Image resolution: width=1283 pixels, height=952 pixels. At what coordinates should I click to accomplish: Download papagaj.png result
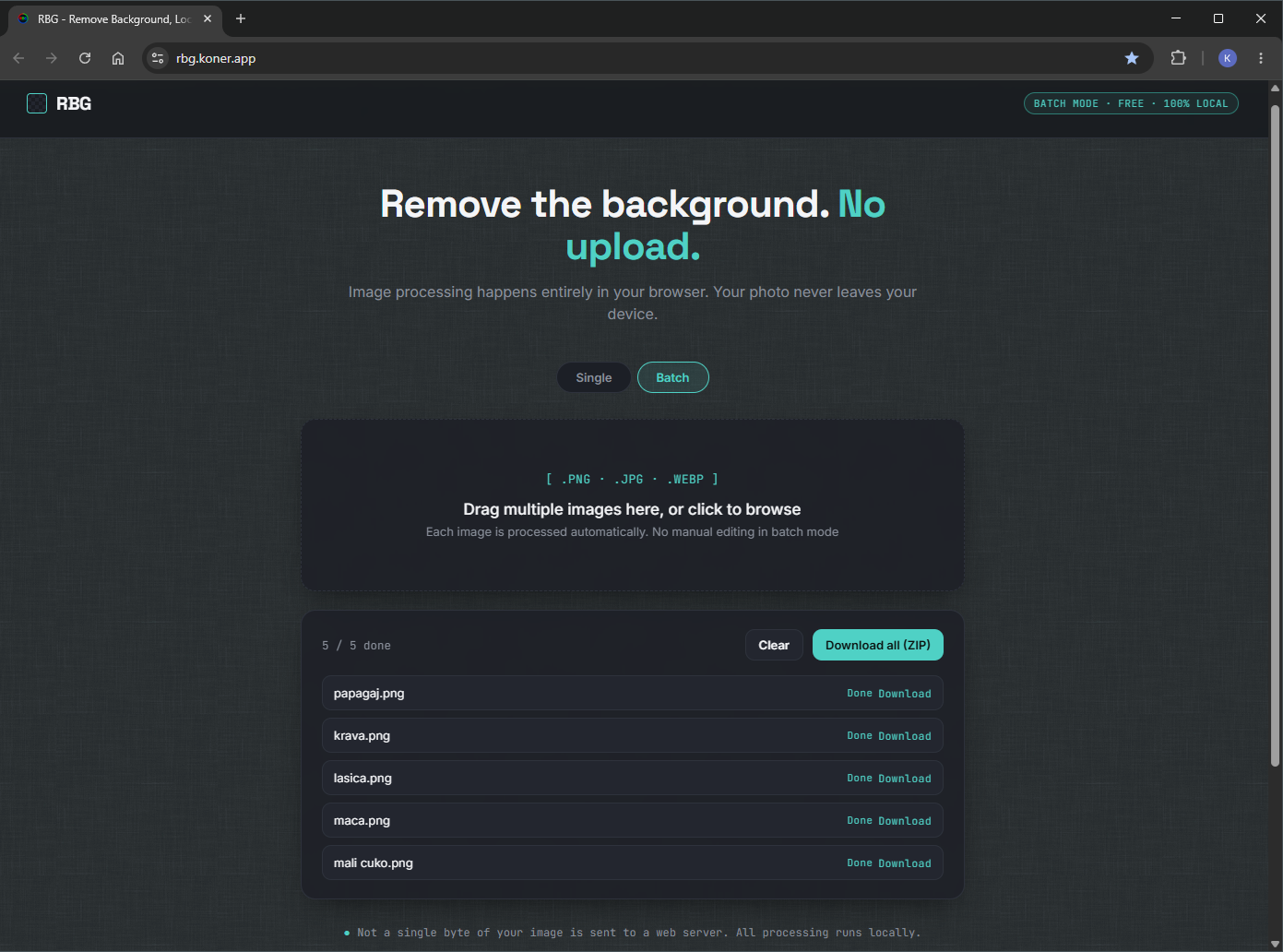point(905,694)
